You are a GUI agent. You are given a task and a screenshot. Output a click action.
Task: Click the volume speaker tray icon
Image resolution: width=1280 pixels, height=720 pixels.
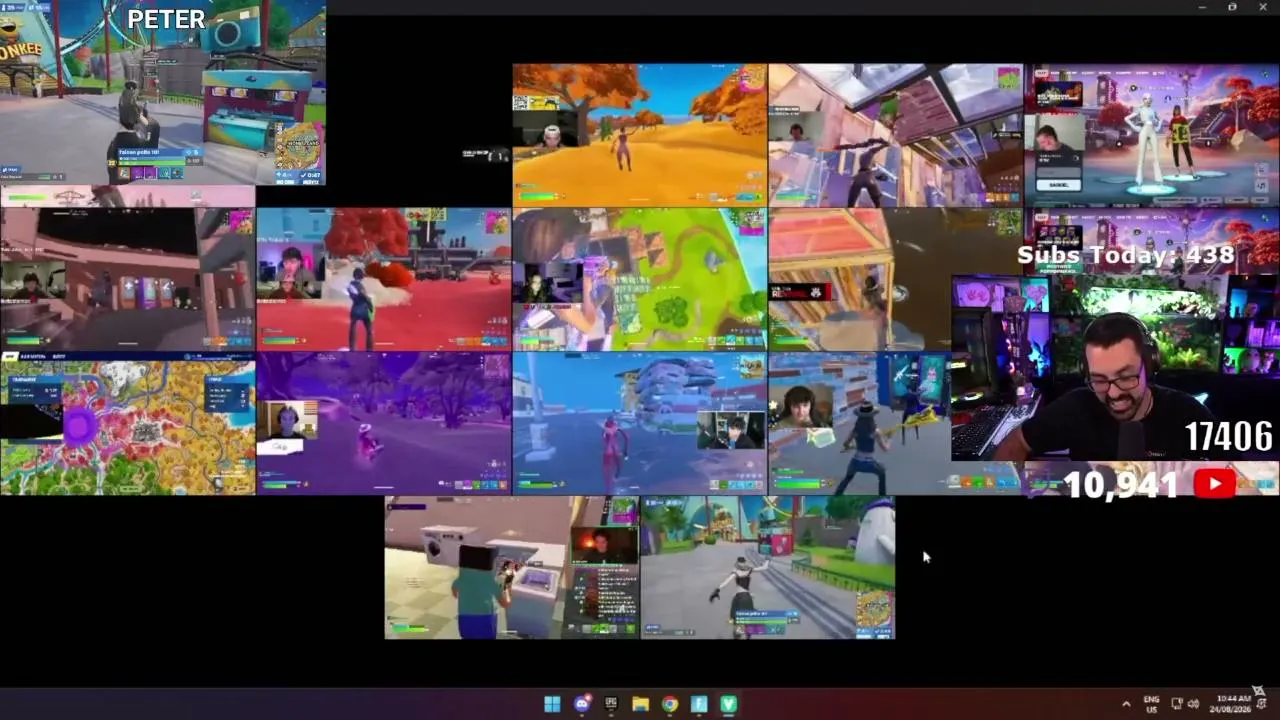click(x=1193, y=704)
